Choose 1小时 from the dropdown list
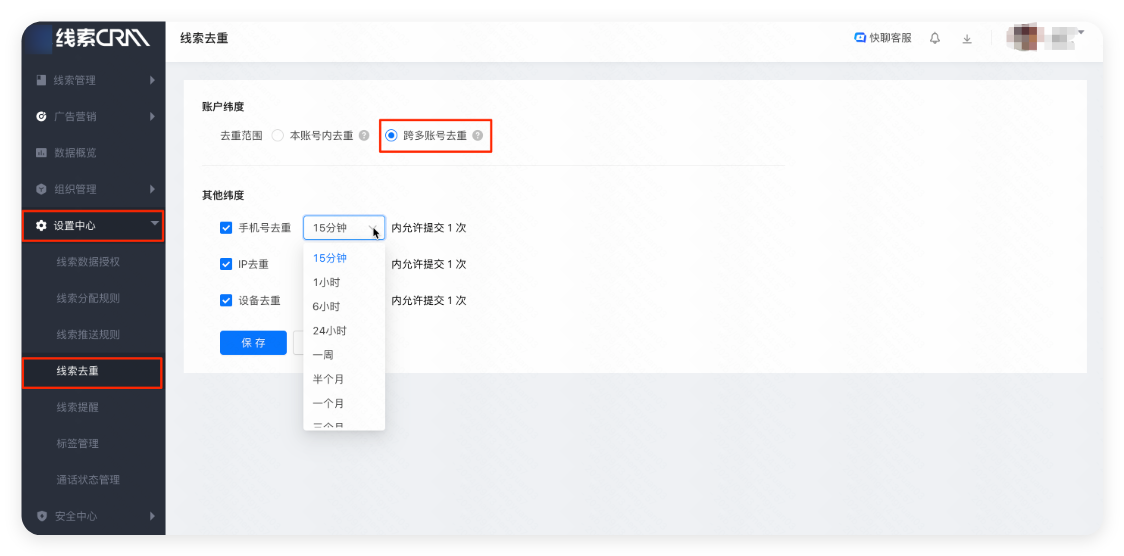 pyautogui.click(x=344, y=282)
